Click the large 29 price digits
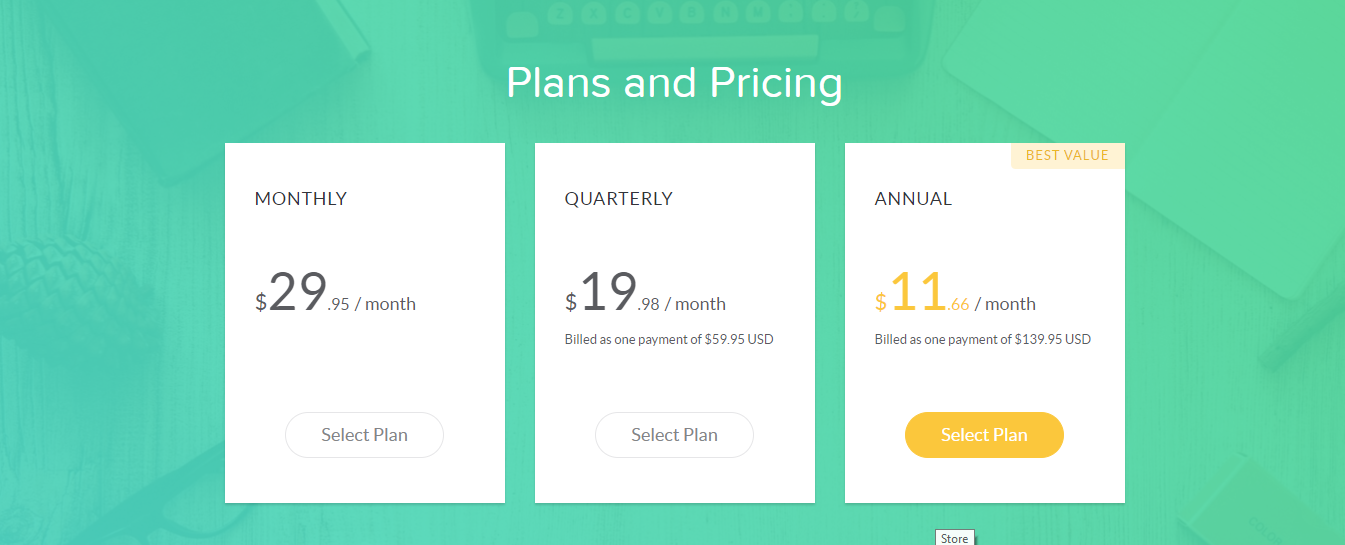Screen dimensions: 1345x545 click(x=297, y=294)
